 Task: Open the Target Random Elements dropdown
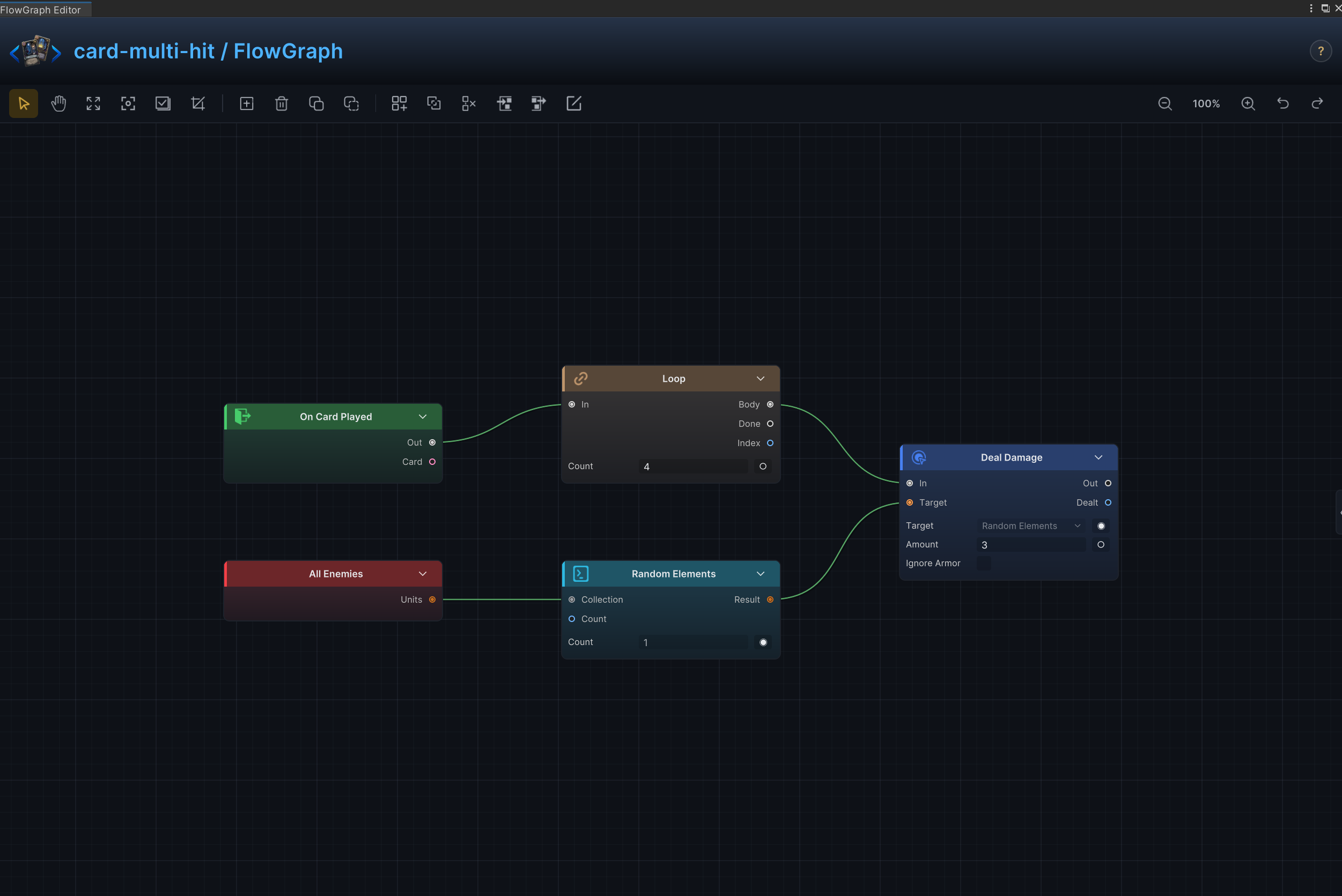point(1031,525)
